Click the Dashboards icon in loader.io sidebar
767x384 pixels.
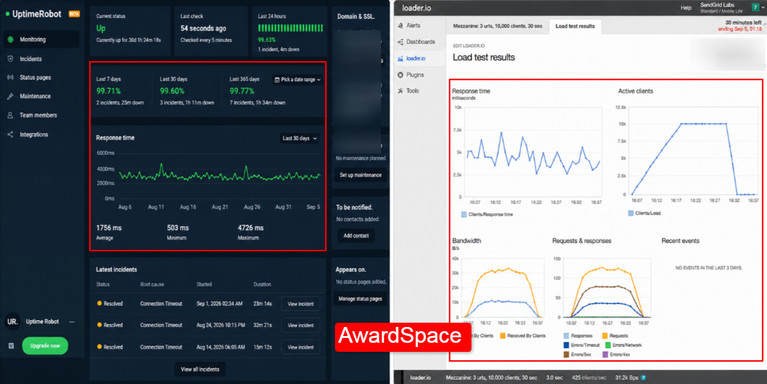(401, 42)
